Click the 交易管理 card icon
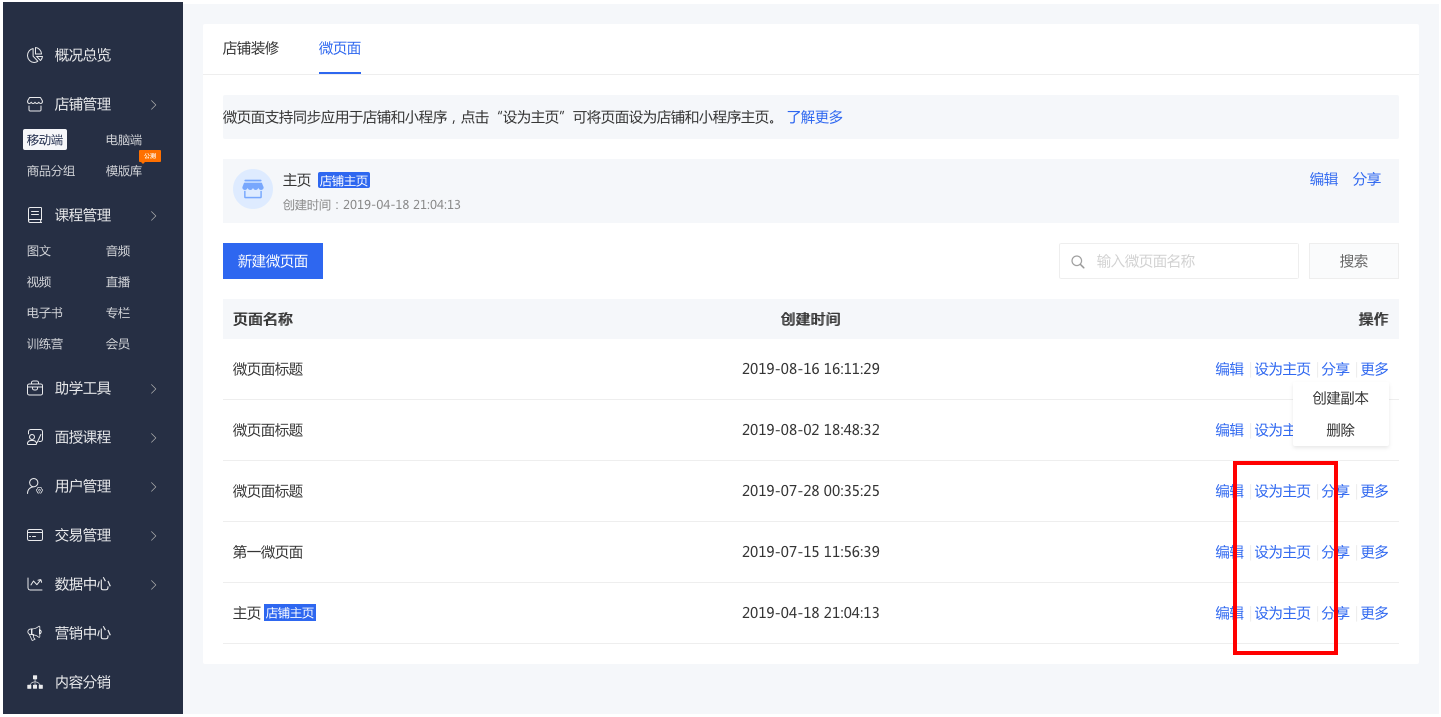This screenshot has height=717, width=1441. click(35, 535)
